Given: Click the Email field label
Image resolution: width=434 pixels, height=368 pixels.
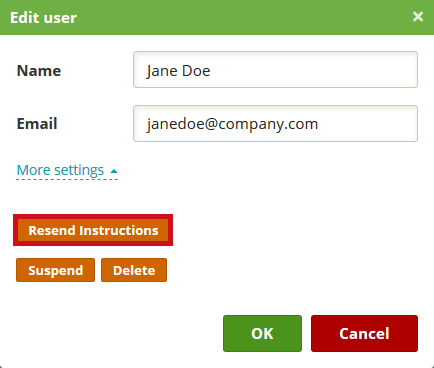Looking at the screenshot, I should tap(37, 124).
